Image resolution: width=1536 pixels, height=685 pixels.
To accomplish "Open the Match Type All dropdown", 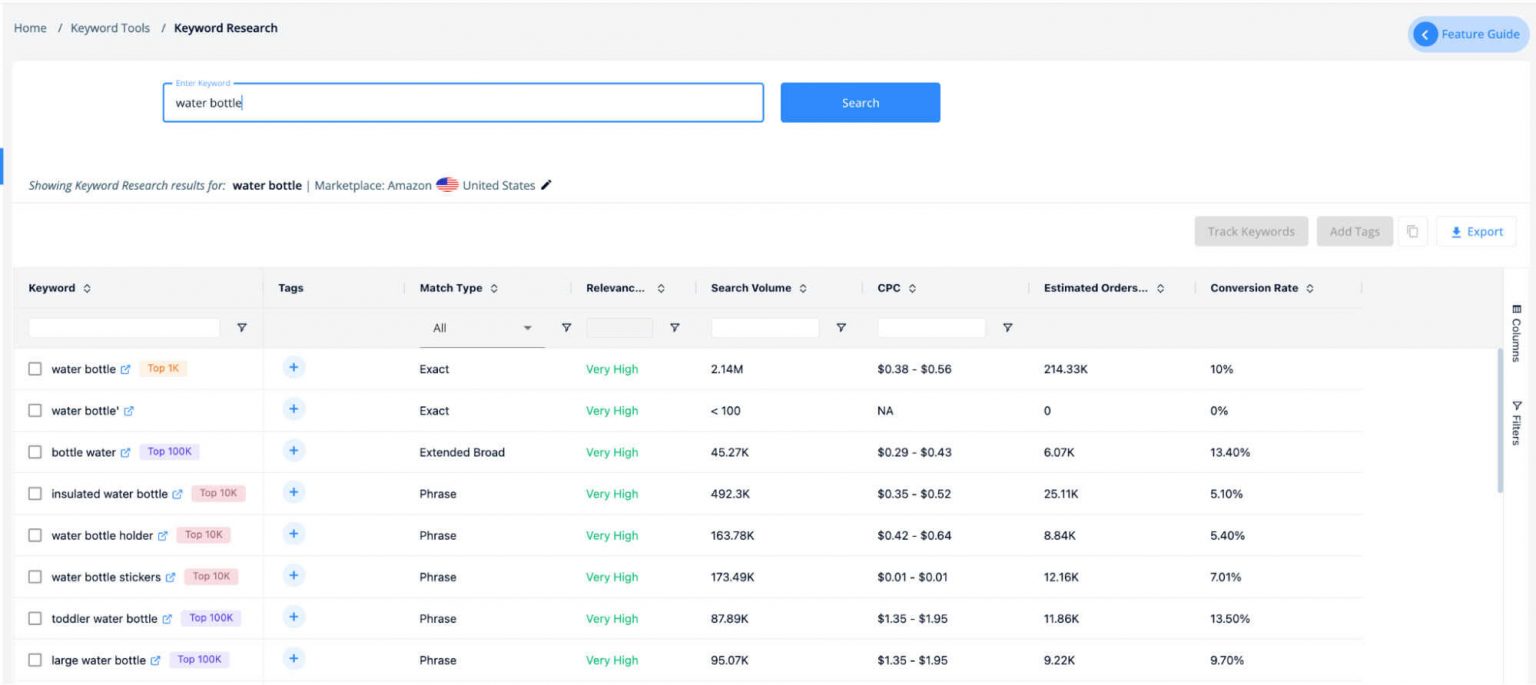I will [x=481, y=327].
